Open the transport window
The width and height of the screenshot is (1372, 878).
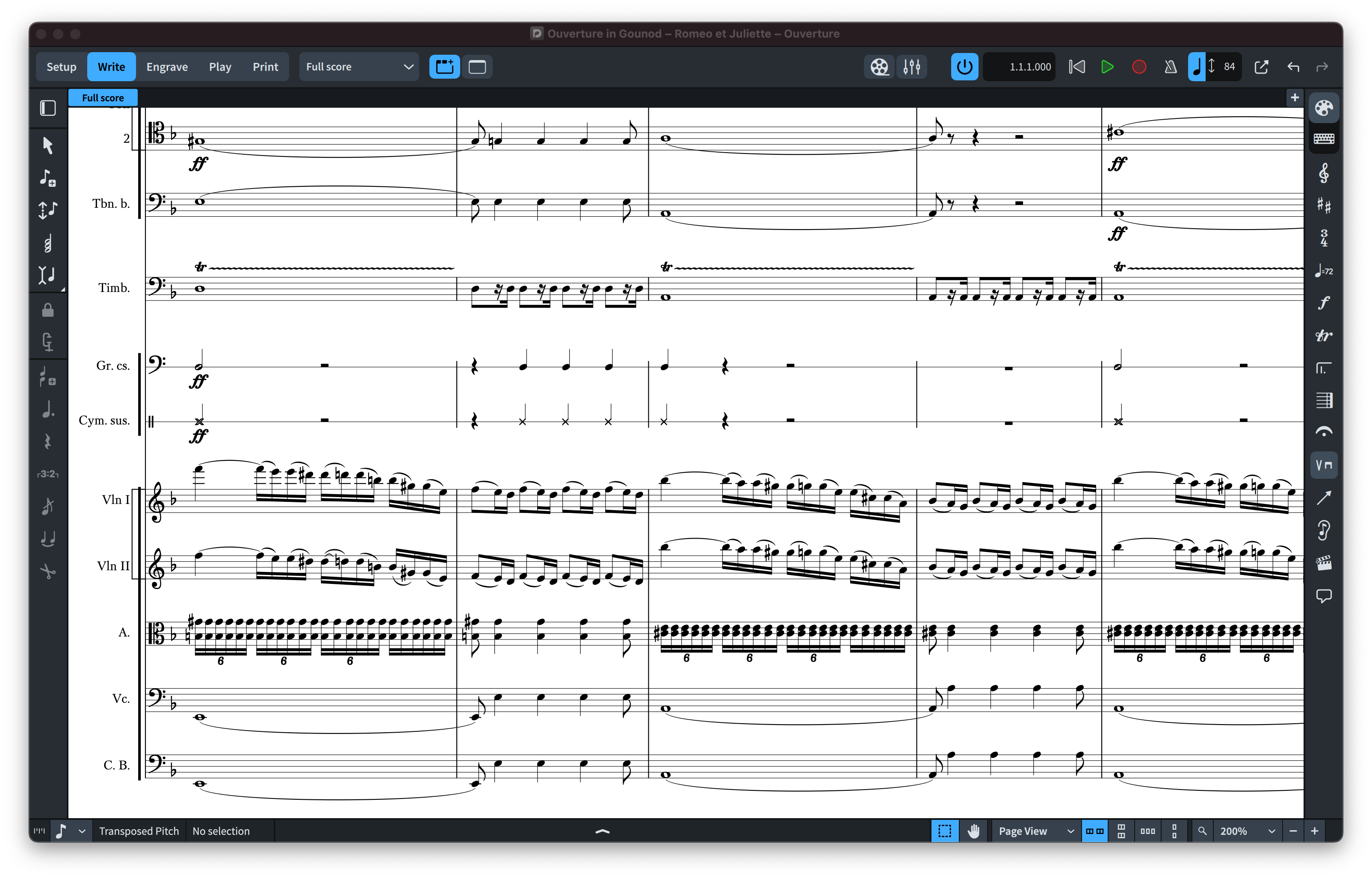tap(1261, 67)
